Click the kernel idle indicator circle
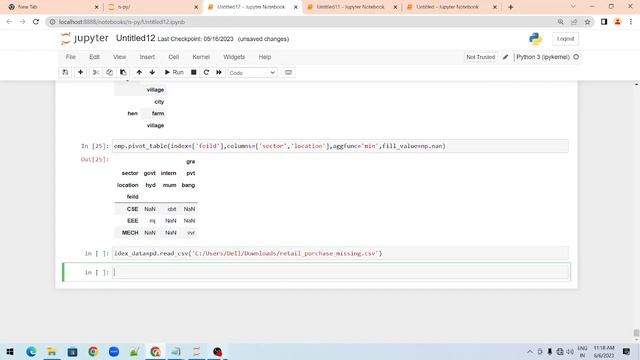Screen dimensions: 640x360 [576, 57]
